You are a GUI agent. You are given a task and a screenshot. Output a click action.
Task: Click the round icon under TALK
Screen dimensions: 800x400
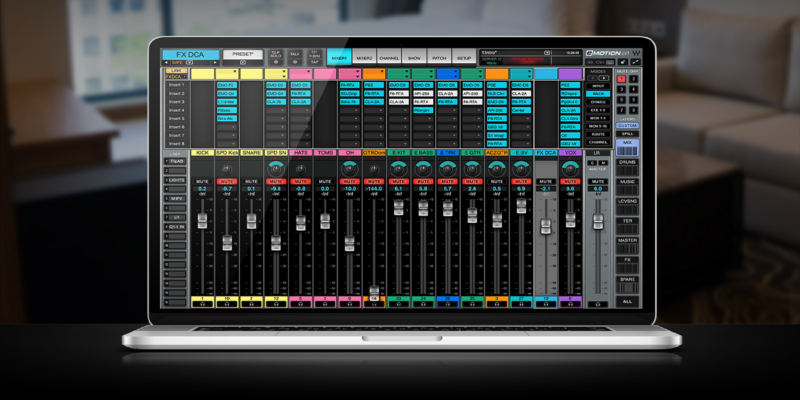tap(295, 62)
